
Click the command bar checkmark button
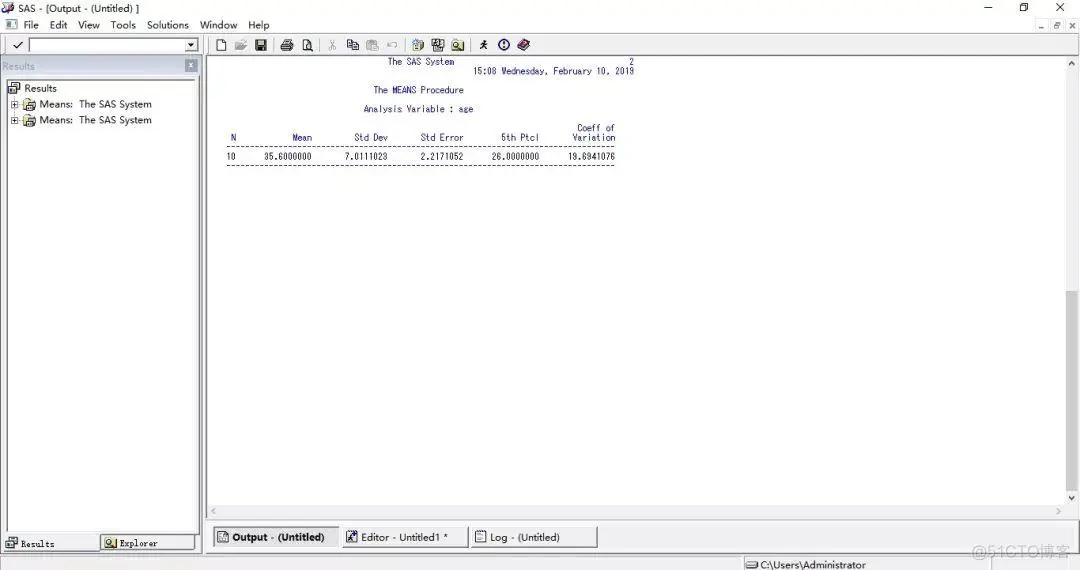coord(18,45)
